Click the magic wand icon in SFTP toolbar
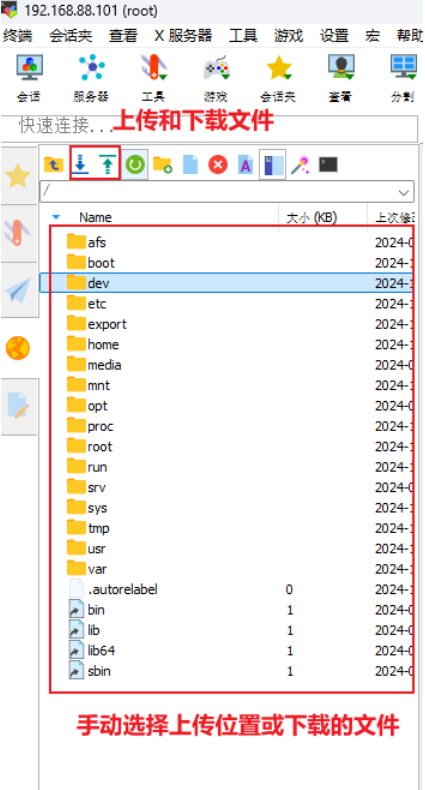This screenshot has height=790, width=425. pos(301,165)
